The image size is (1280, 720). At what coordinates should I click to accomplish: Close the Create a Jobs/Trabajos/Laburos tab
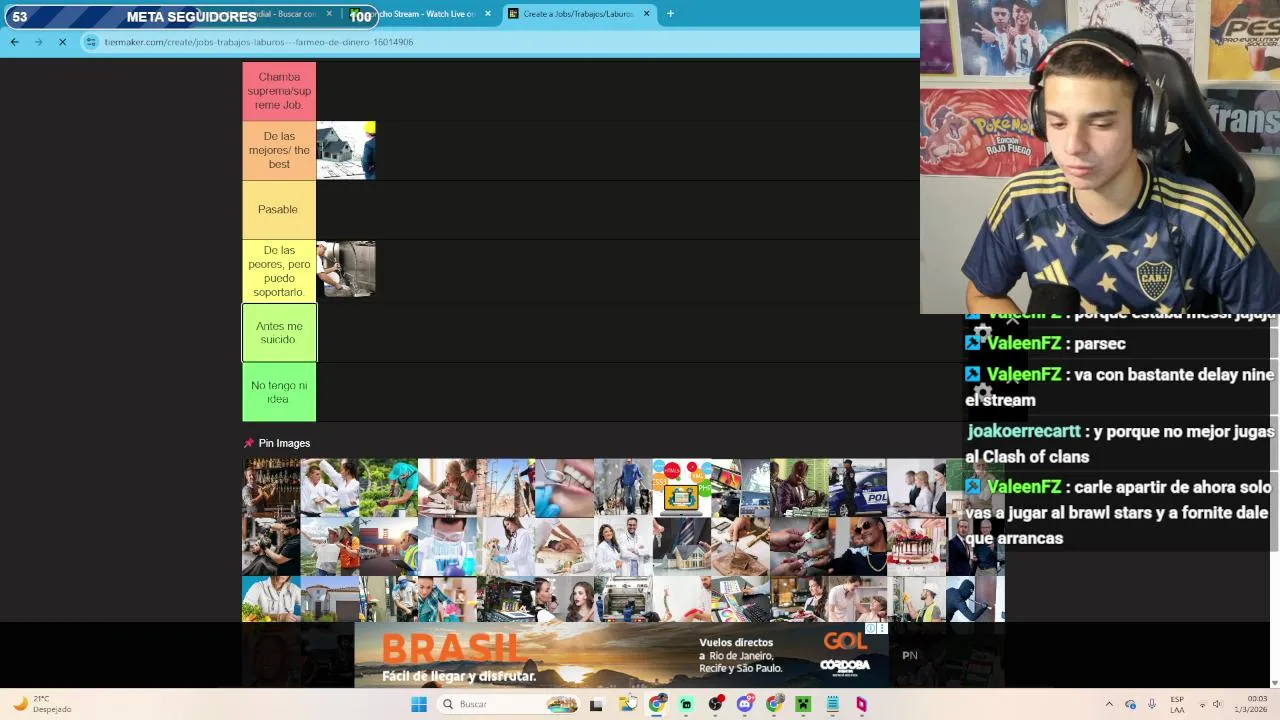(646, 14)
